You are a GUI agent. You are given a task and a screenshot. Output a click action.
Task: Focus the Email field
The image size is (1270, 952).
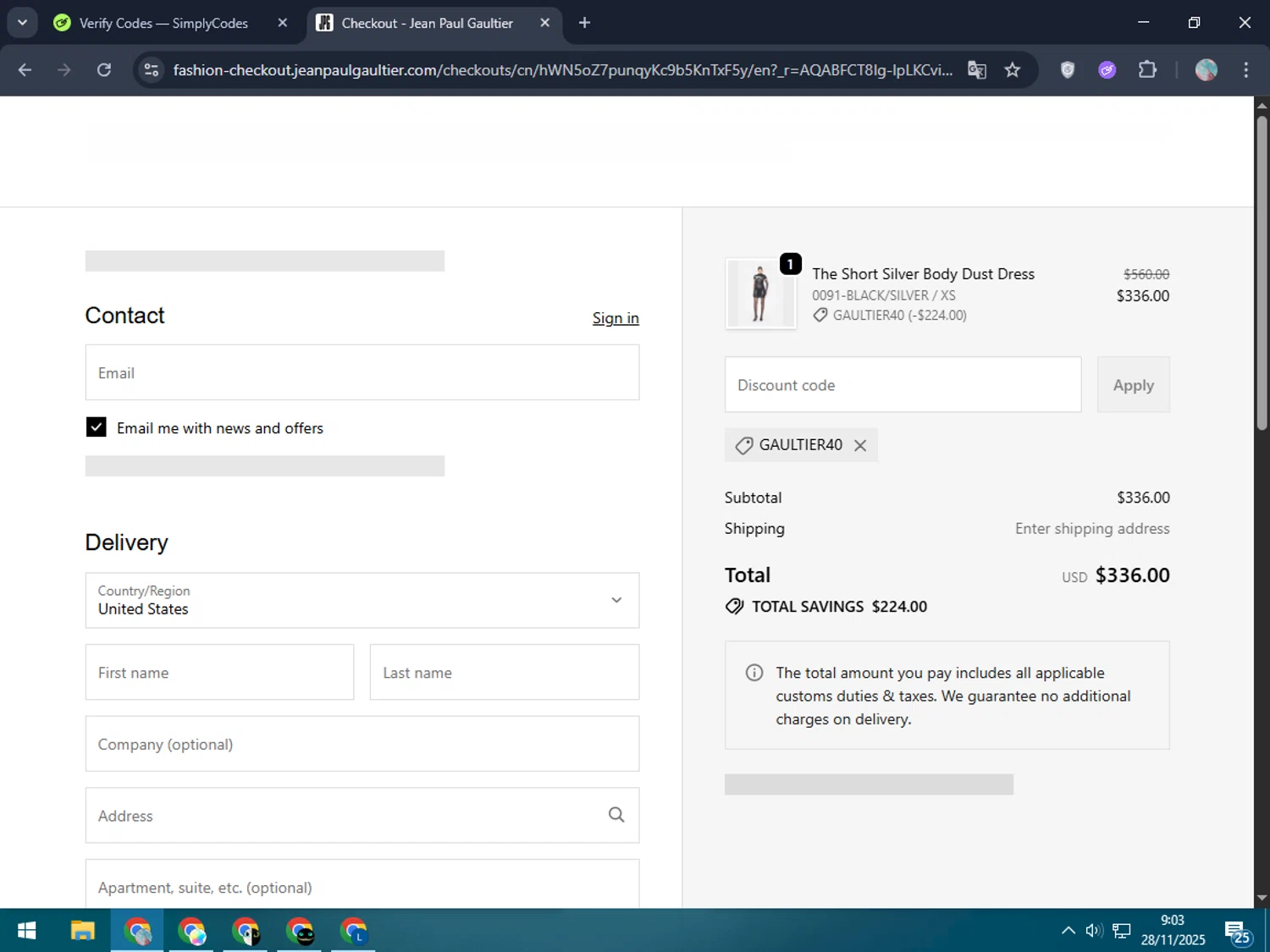(362, 372)
